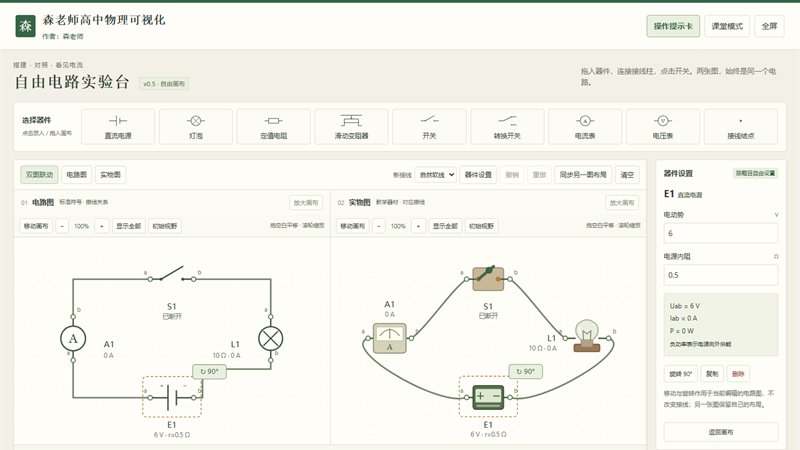This screenshot has width=800, height=450.
Task: Click terminal b of switch S1 in circuit diagram
Action: point(194,279)
